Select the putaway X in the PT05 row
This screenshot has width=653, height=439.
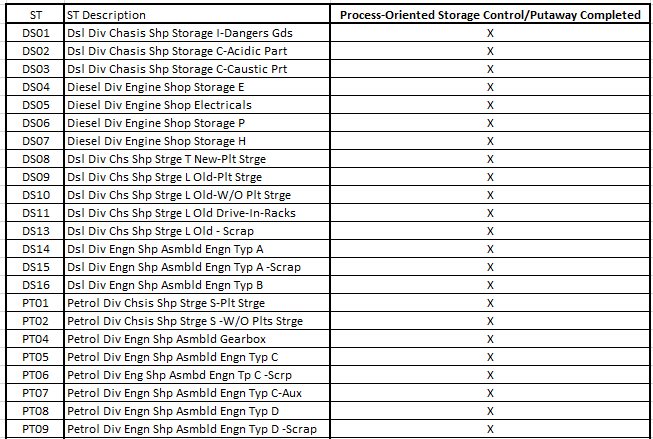click(x=490, y=357)
